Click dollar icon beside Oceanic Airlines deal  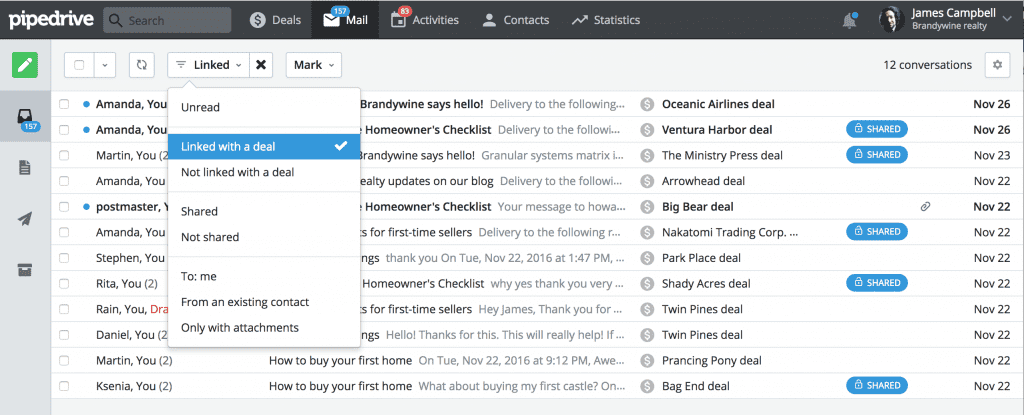coord(647,104)
